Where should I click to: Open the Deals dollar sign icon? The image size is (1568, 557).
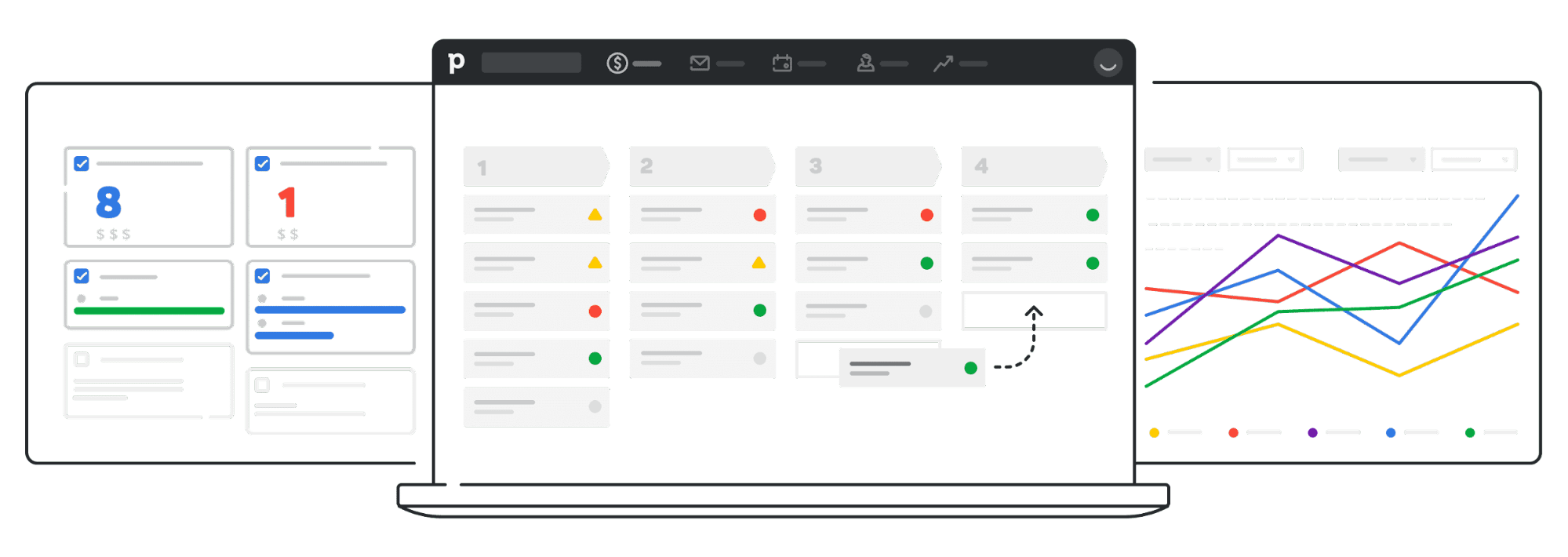(617, 63)
